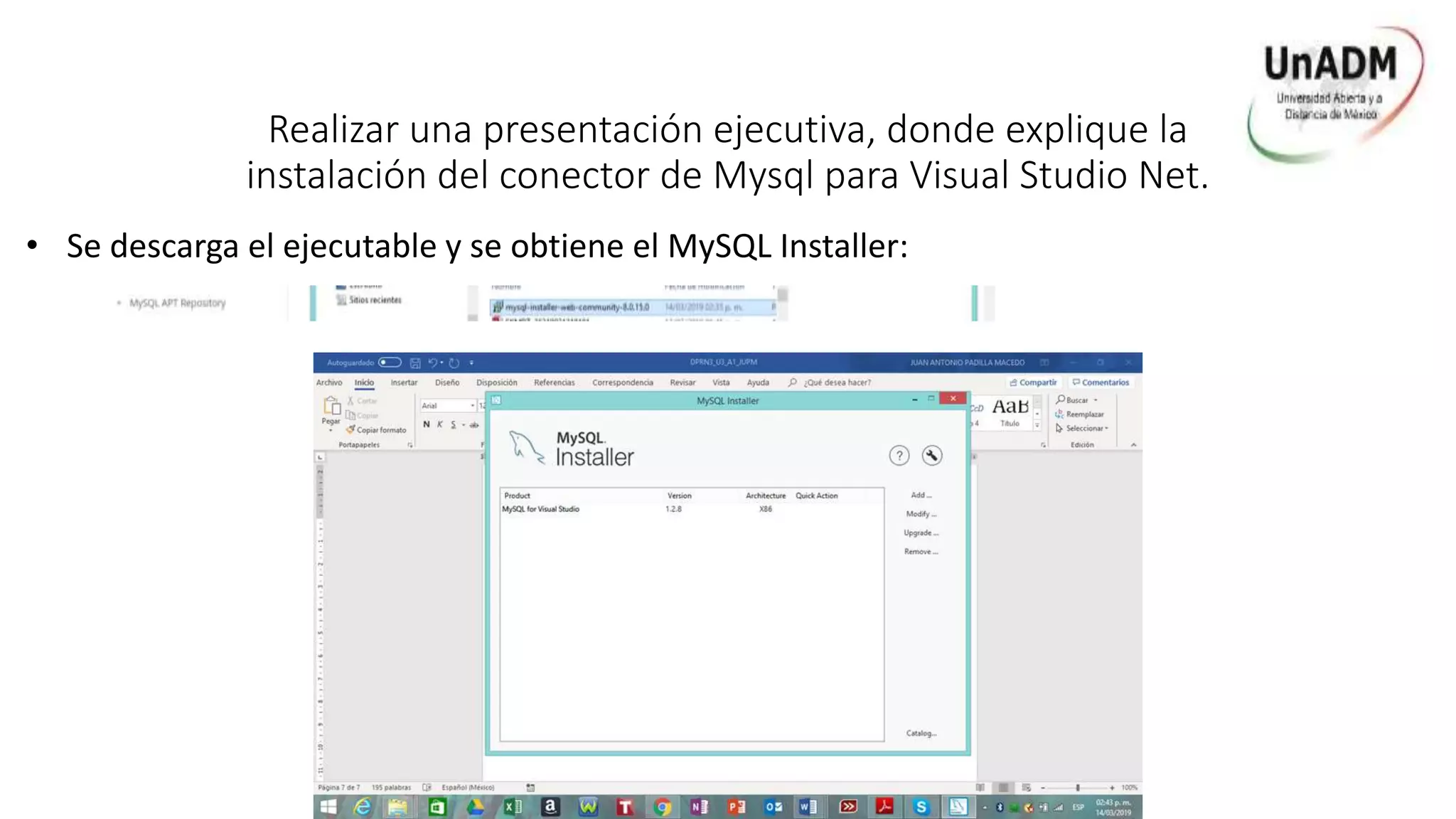Open File Explorer from the taskbar

tap(397, 807)
